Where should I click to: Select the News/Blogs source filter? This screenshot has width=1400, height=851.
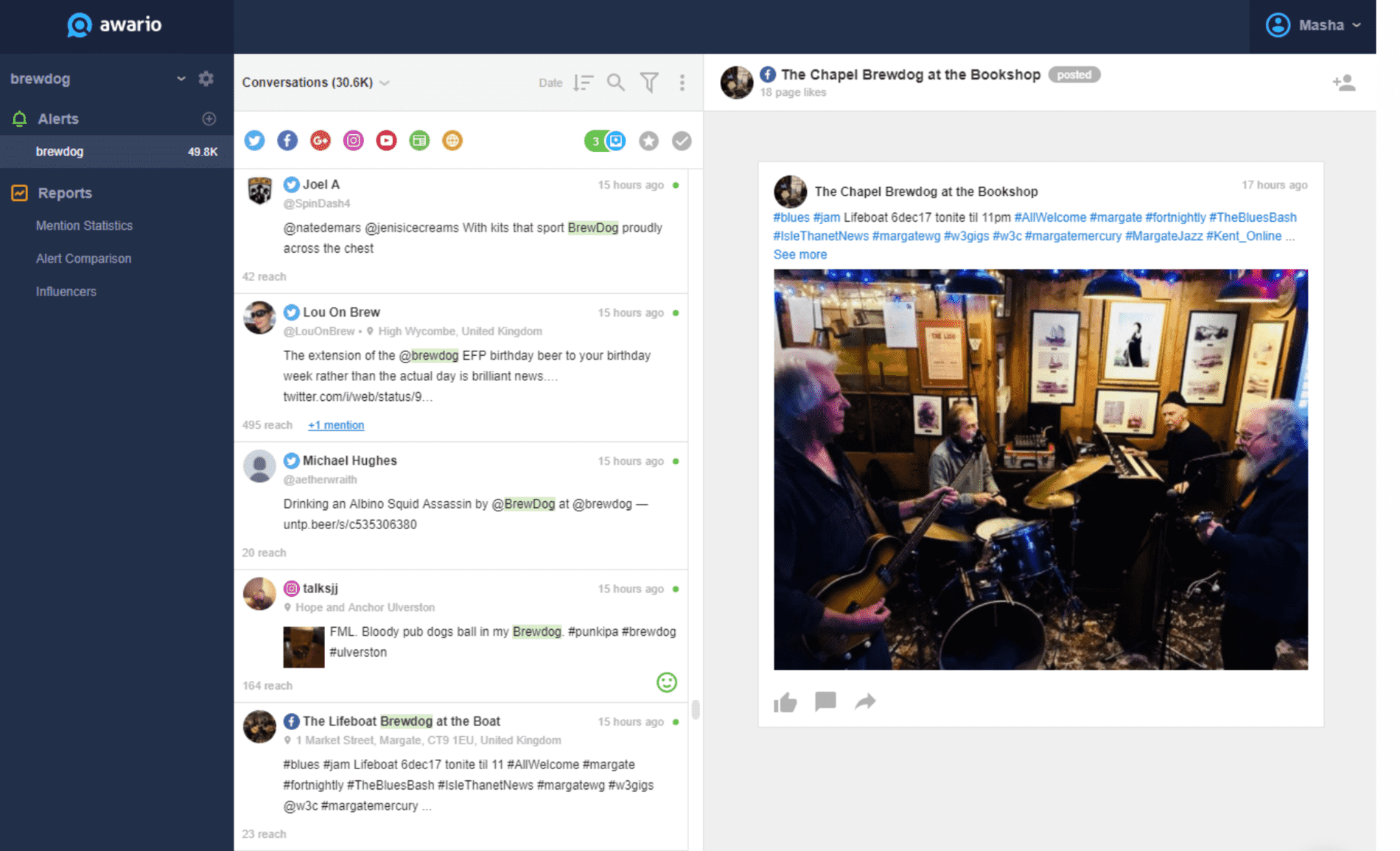[x=419, y=140]
